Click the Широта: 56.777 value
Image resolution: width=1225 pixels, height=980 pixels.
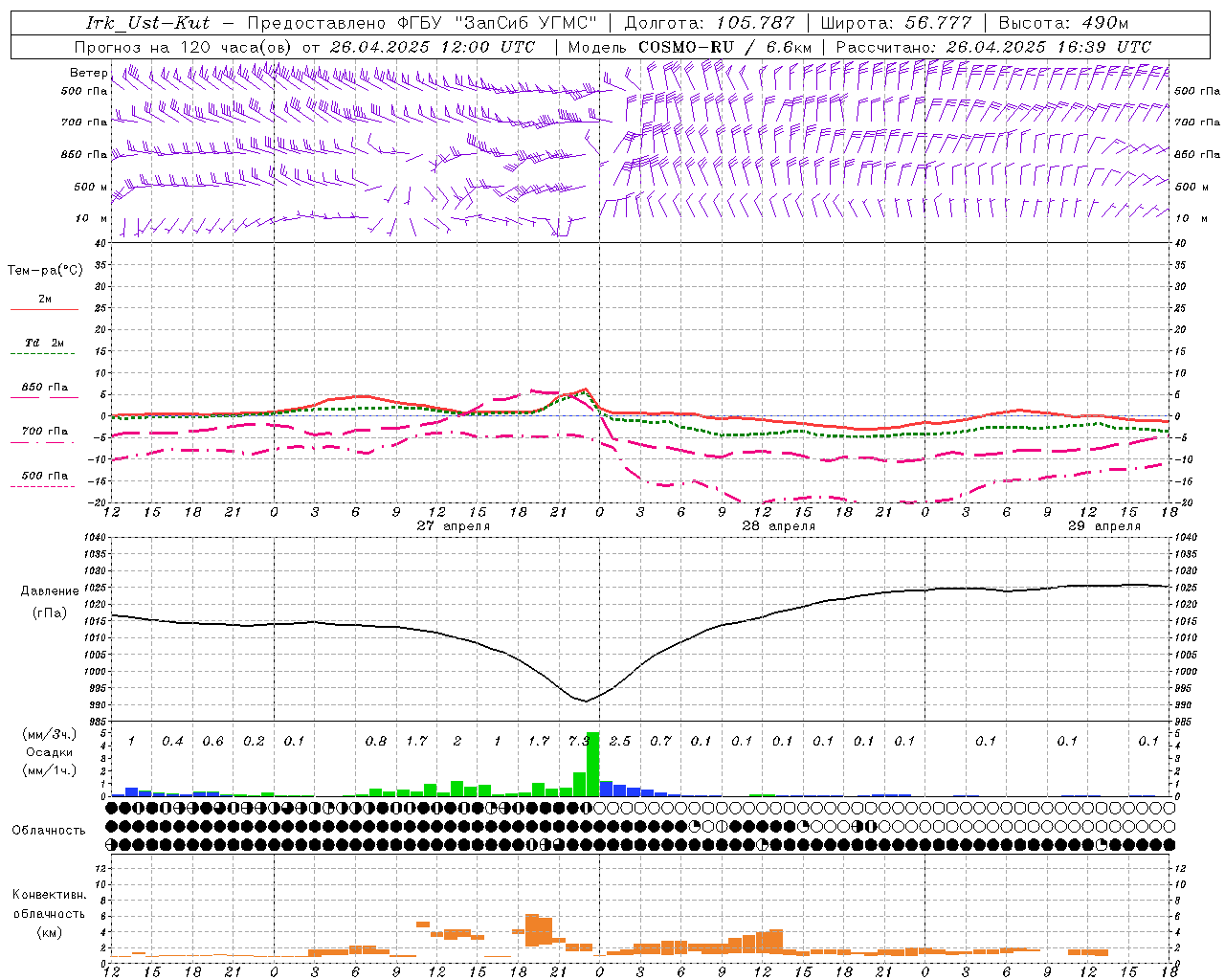click(x=896, y=23)
